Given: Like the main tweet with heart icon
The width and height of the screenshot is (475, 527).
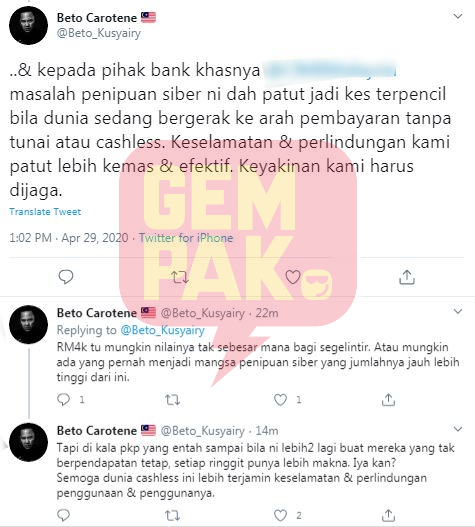Looking at the screenshot, I should 293,277.
